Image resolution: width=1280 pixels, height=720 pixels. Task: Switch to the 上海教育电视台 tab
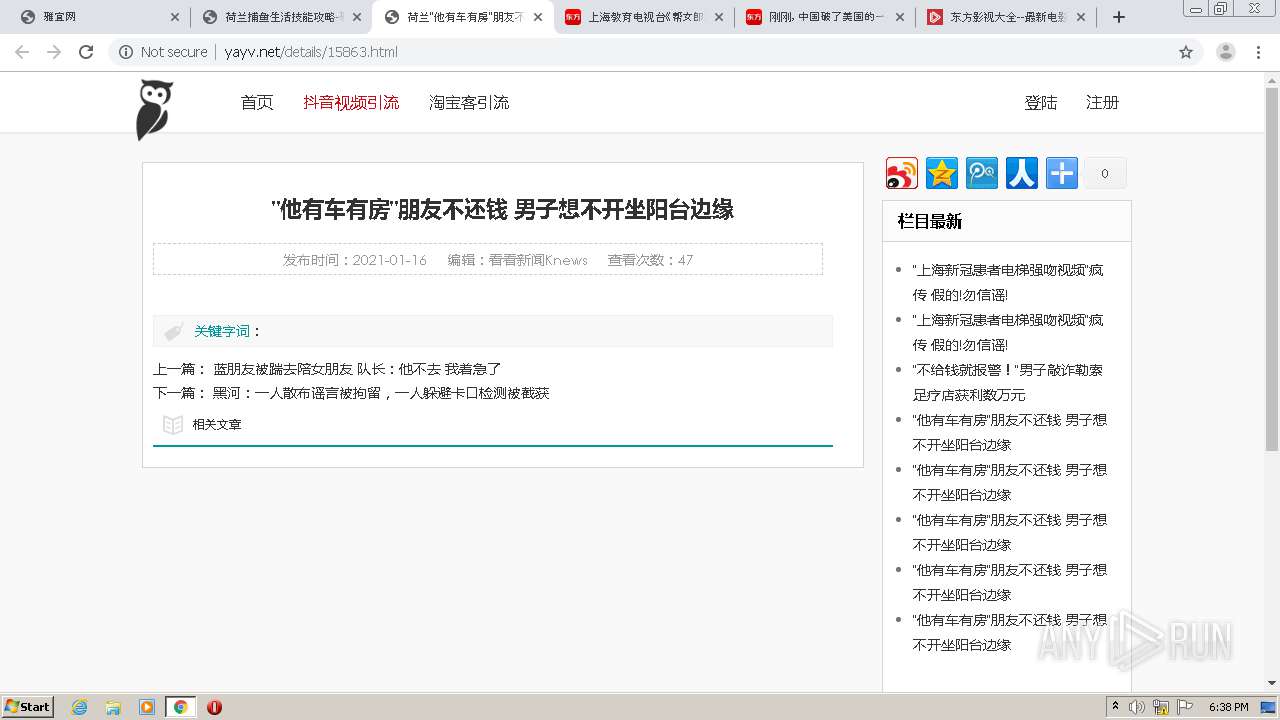(644, 17)
